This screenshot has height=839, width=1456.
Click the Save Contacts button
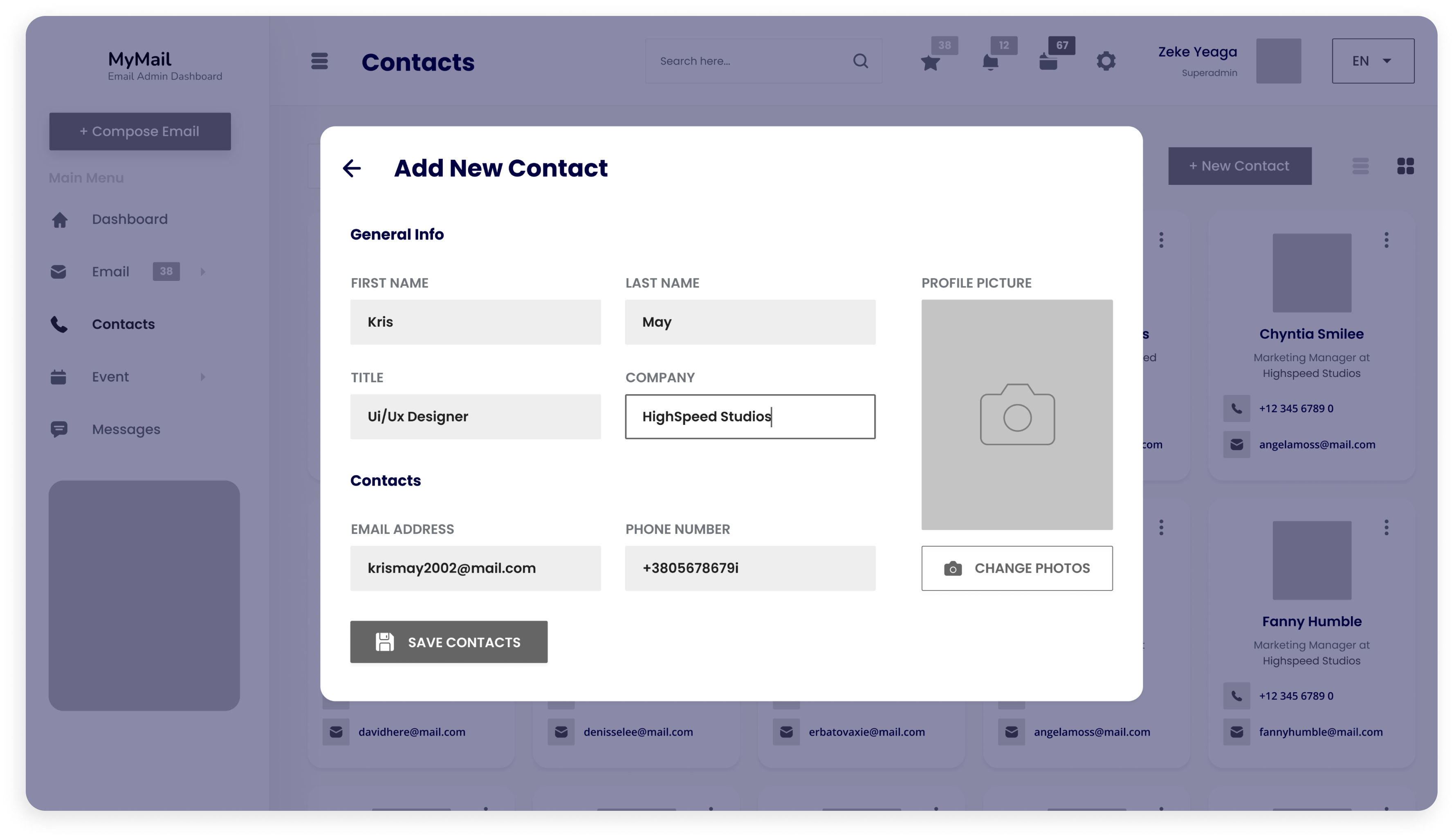tap(448, 642)
